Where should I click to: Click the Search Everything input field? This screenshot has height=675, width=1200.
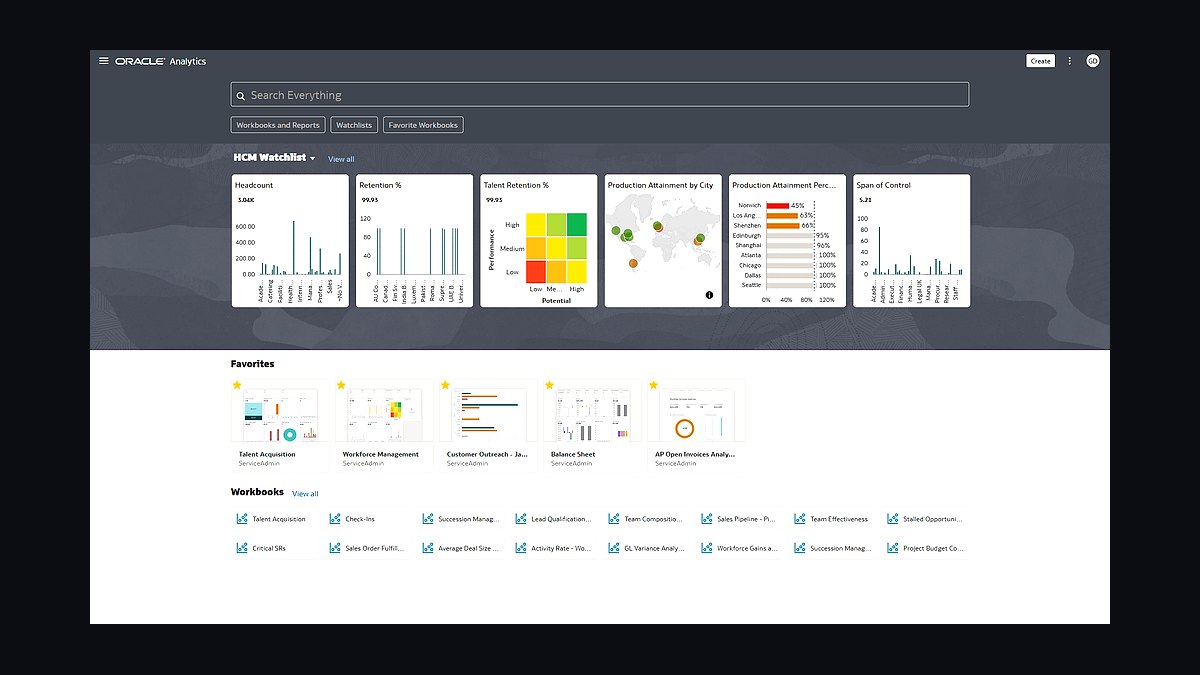(600, 95)
